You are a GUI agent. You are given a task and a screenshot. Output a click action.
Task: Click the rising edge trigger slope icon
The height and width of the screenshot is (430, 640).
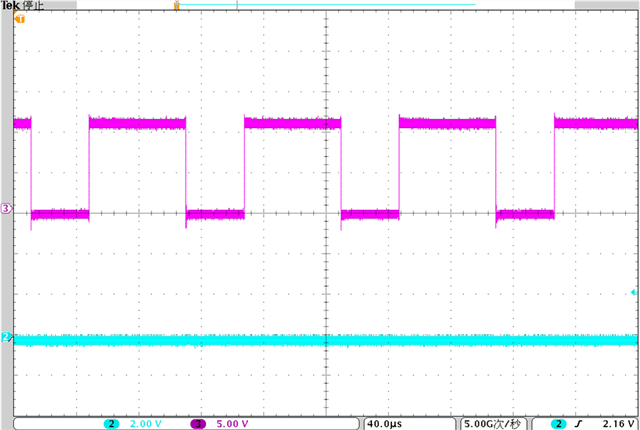(577, 424)
